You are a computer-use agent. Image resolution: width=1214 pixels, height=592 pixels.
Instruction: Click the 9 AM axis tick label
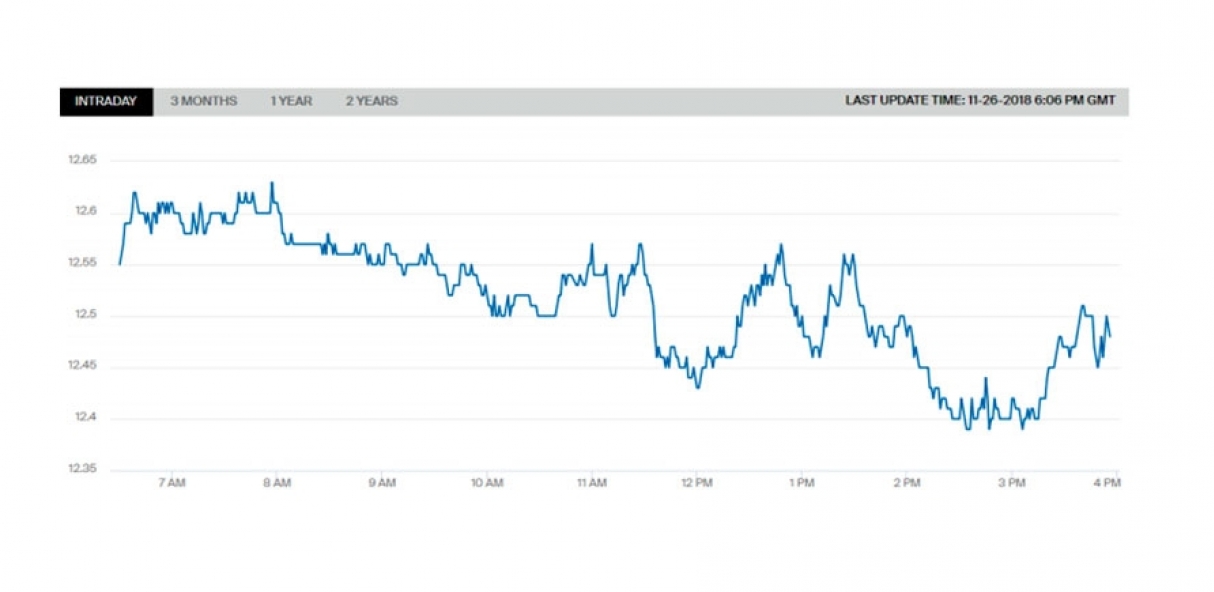[382, 484]
